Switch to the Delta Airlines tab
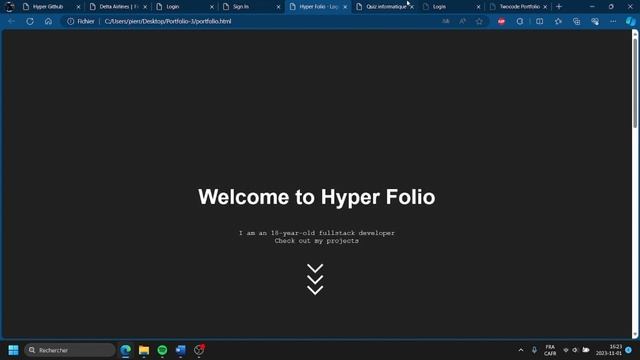The width and height of the screenshot is (640, 360). [118, 7]
